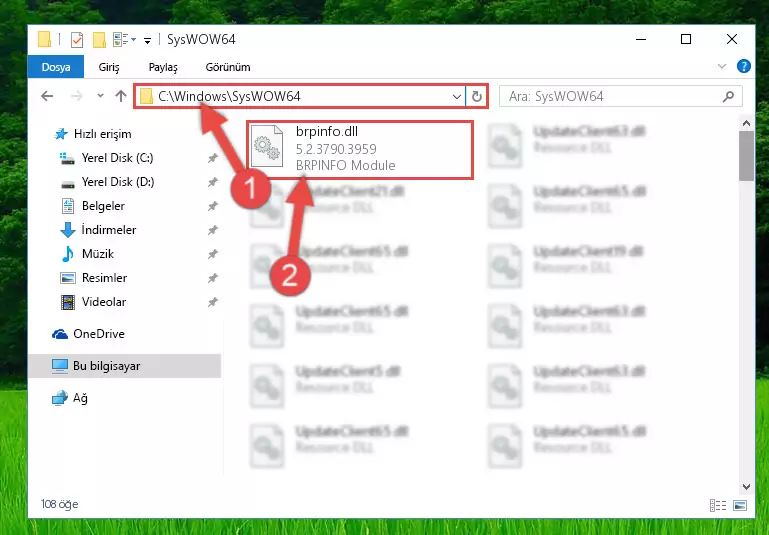Expand the ribbon with the chevron
The width and height of the screenshot is (769, 535).
[722, 66]
